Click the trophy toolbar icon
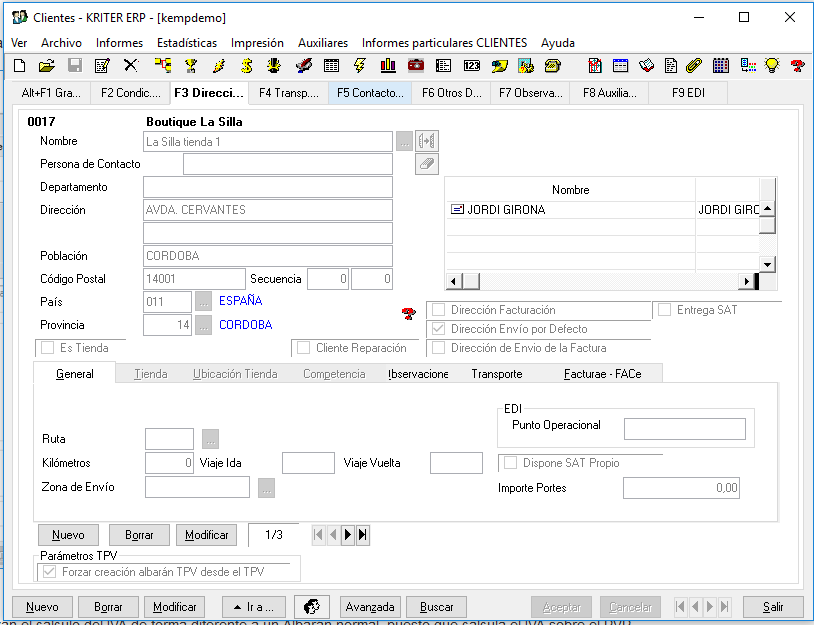This screenshot has height=625, width=814. (x=191, y=65)
